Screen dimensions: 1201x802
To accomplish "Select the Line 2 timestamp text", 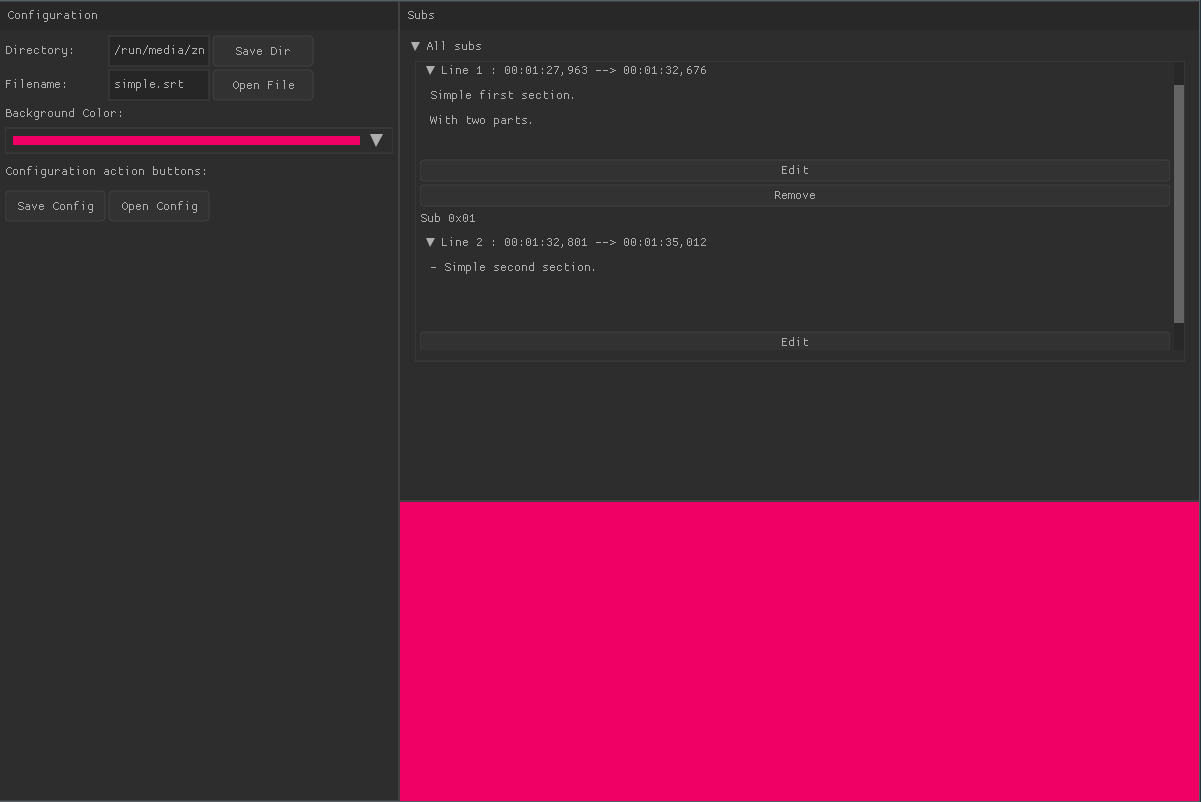I will [578, 242].
